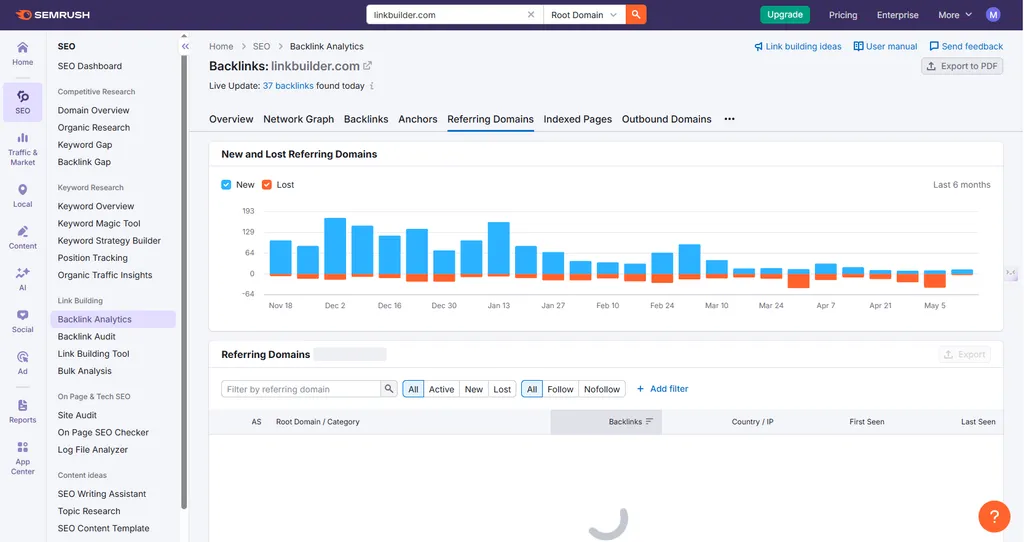Filter by Lost domains
The height and width of the screenshot is (542, 1024).
point(502,389)
